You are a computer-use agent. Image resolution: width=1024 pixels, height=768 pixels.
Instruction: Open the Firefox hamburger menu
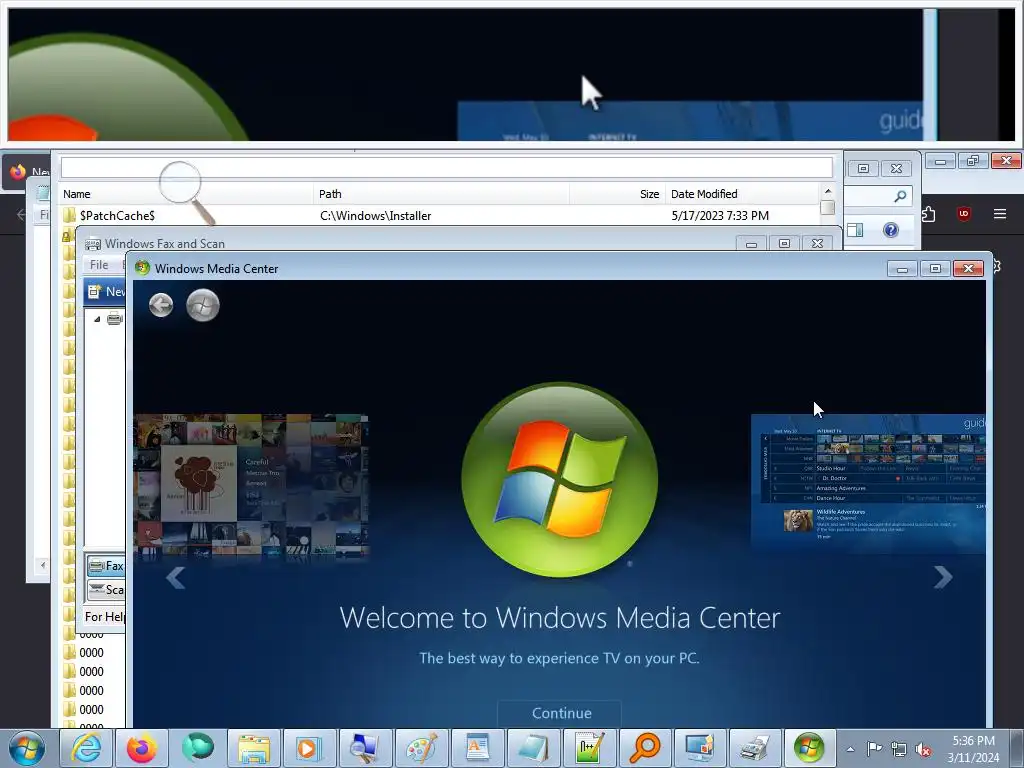click(x=1000, y=214)
